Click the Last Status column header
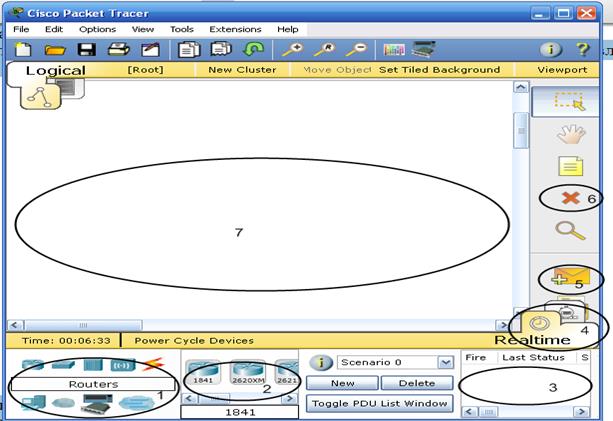The width and height of the screenshot is (613, 421). click(533, 358)
